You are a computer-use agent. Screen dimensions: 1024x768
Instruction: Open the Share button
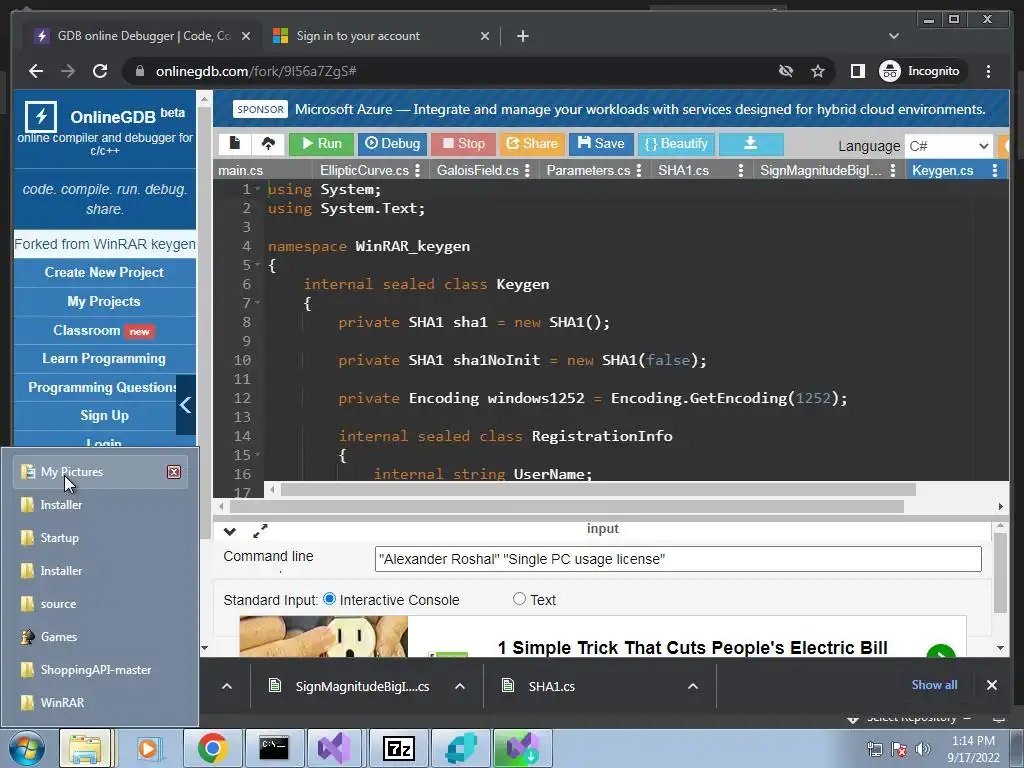pyautogui.click(x=532, y=144)
